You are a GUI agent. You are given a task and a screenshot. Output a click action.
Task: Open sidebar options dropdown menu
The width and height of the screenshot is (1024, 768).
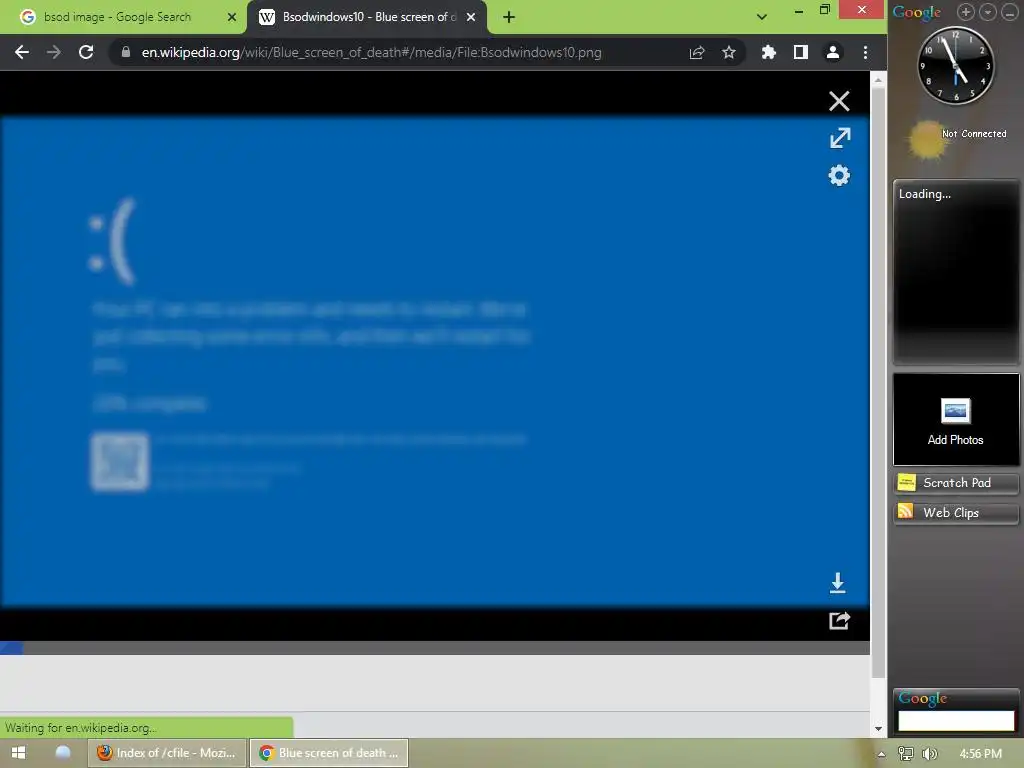coord(987,12)
